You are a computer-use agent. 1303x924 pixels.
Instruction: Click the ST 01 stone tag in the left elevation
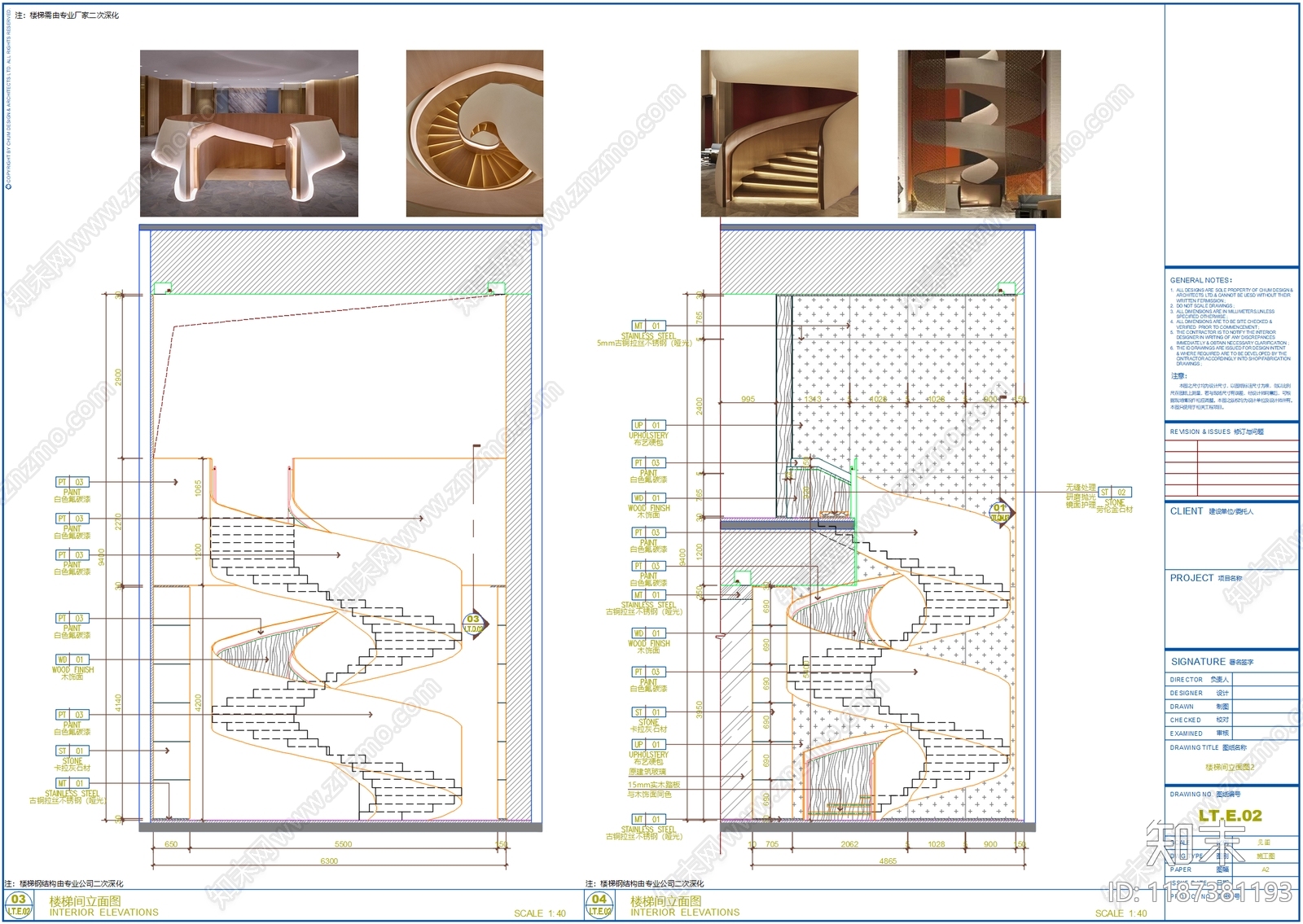(72, 751)
